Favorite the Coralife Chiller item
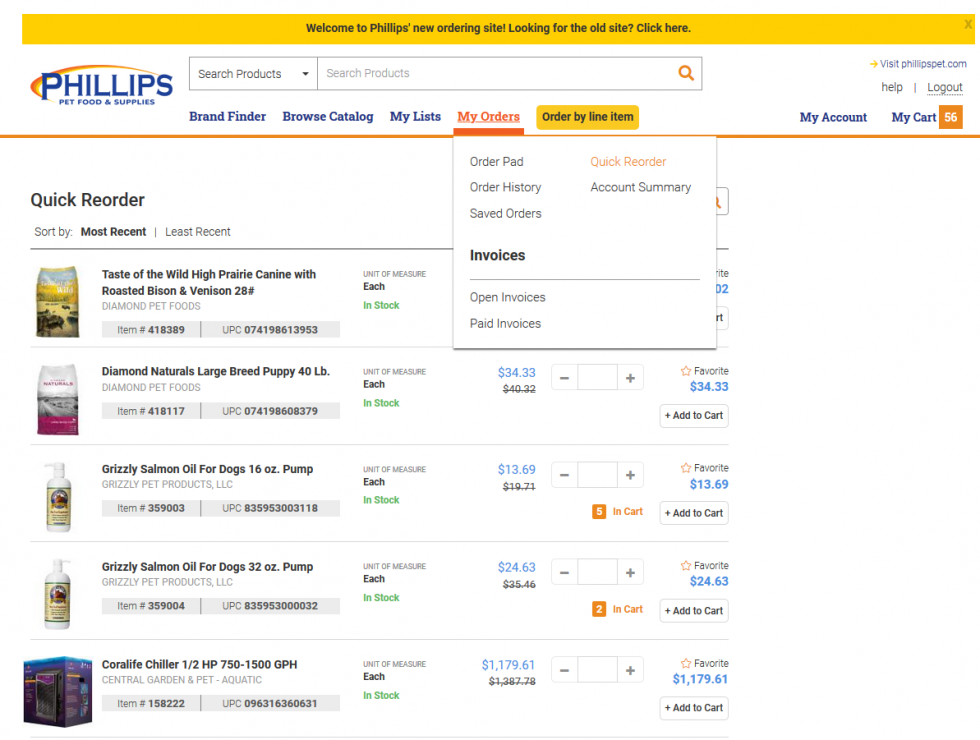Viewport: 980px width, 740px height. (x=704, y=663)
